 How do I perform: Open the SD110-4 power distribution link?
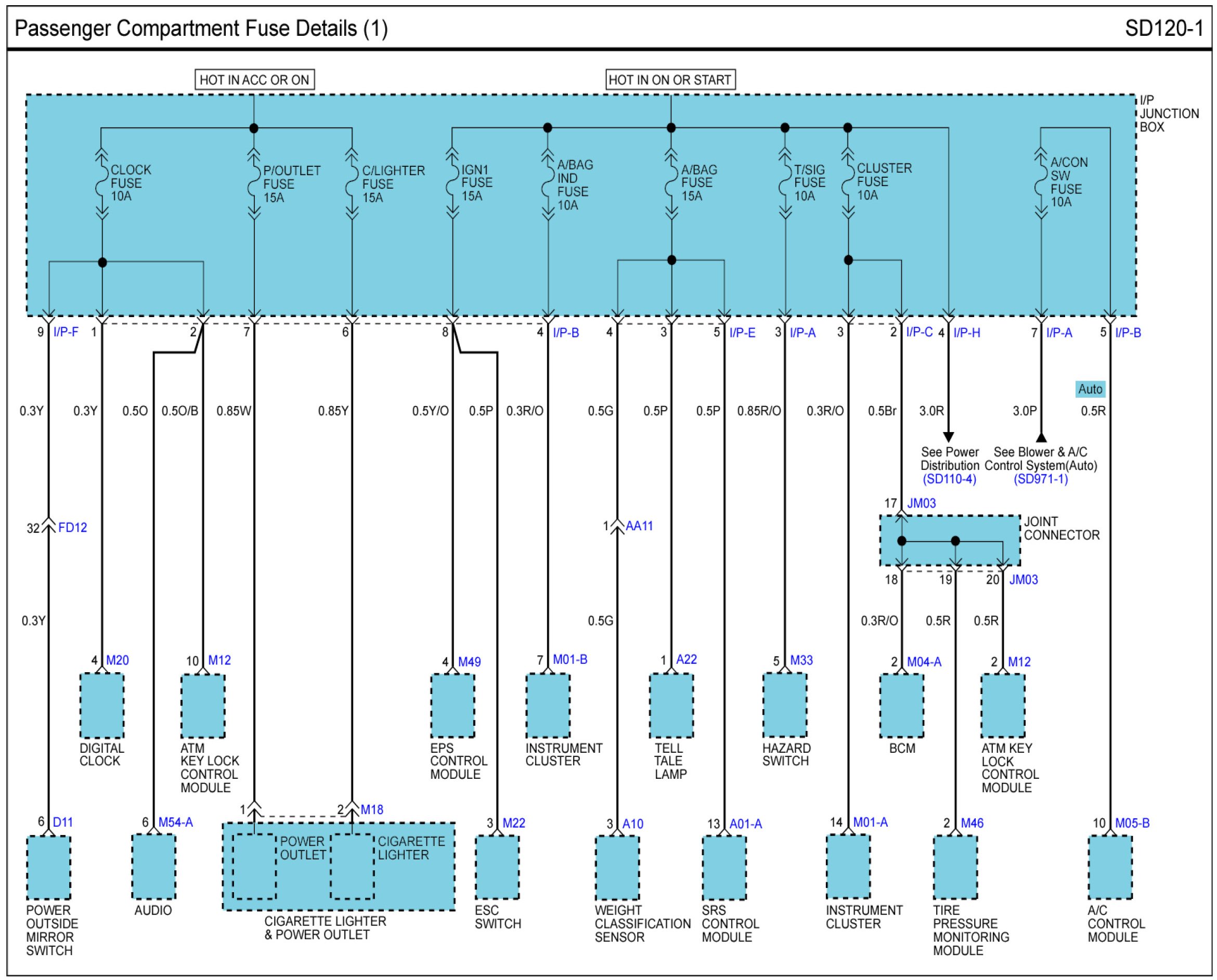click(949, 479)
